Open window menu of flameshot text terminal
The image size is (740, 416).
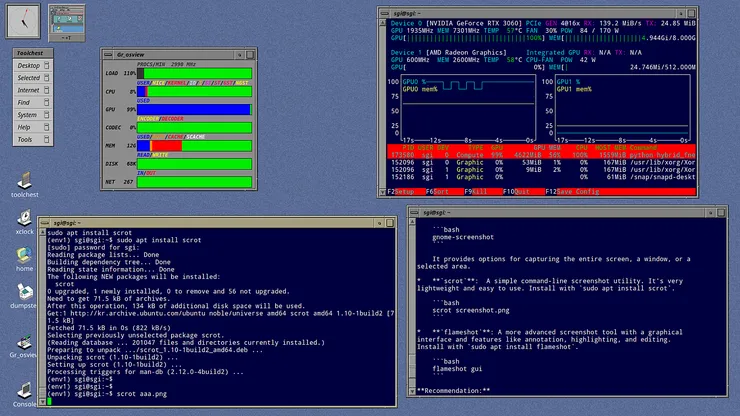coord(414,212)
